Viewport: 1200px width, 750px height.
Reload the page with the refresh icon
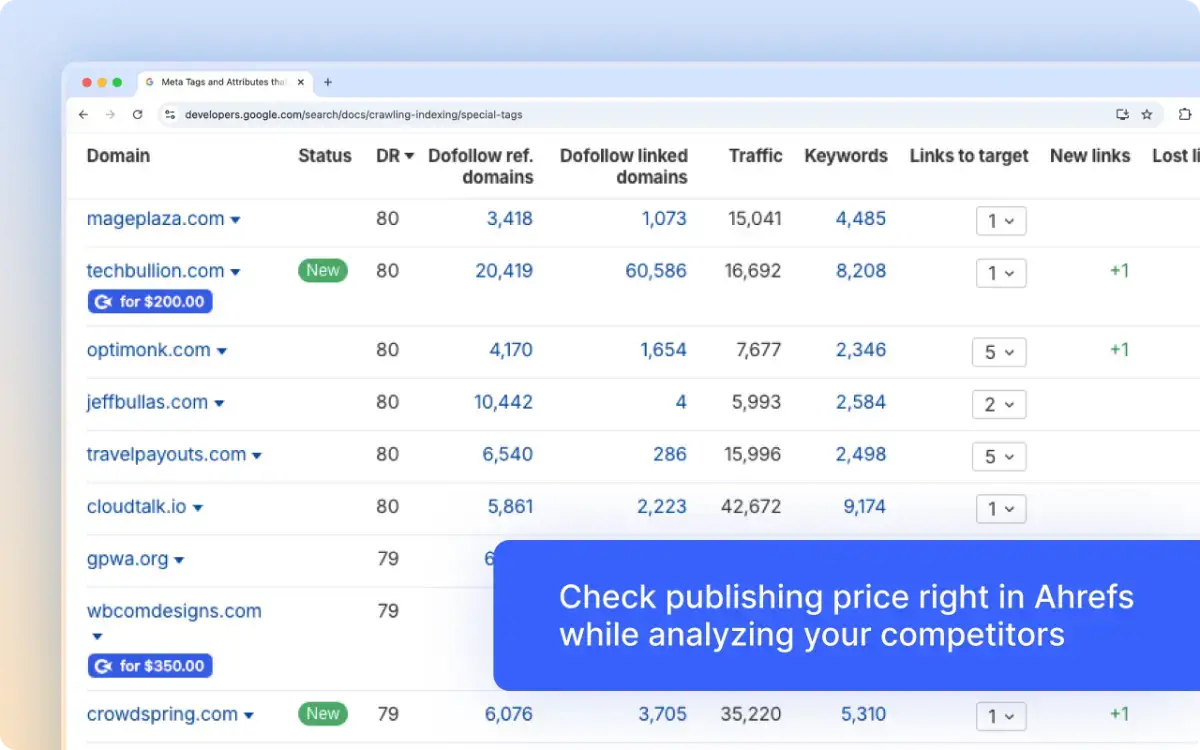[x=137, y=115]
